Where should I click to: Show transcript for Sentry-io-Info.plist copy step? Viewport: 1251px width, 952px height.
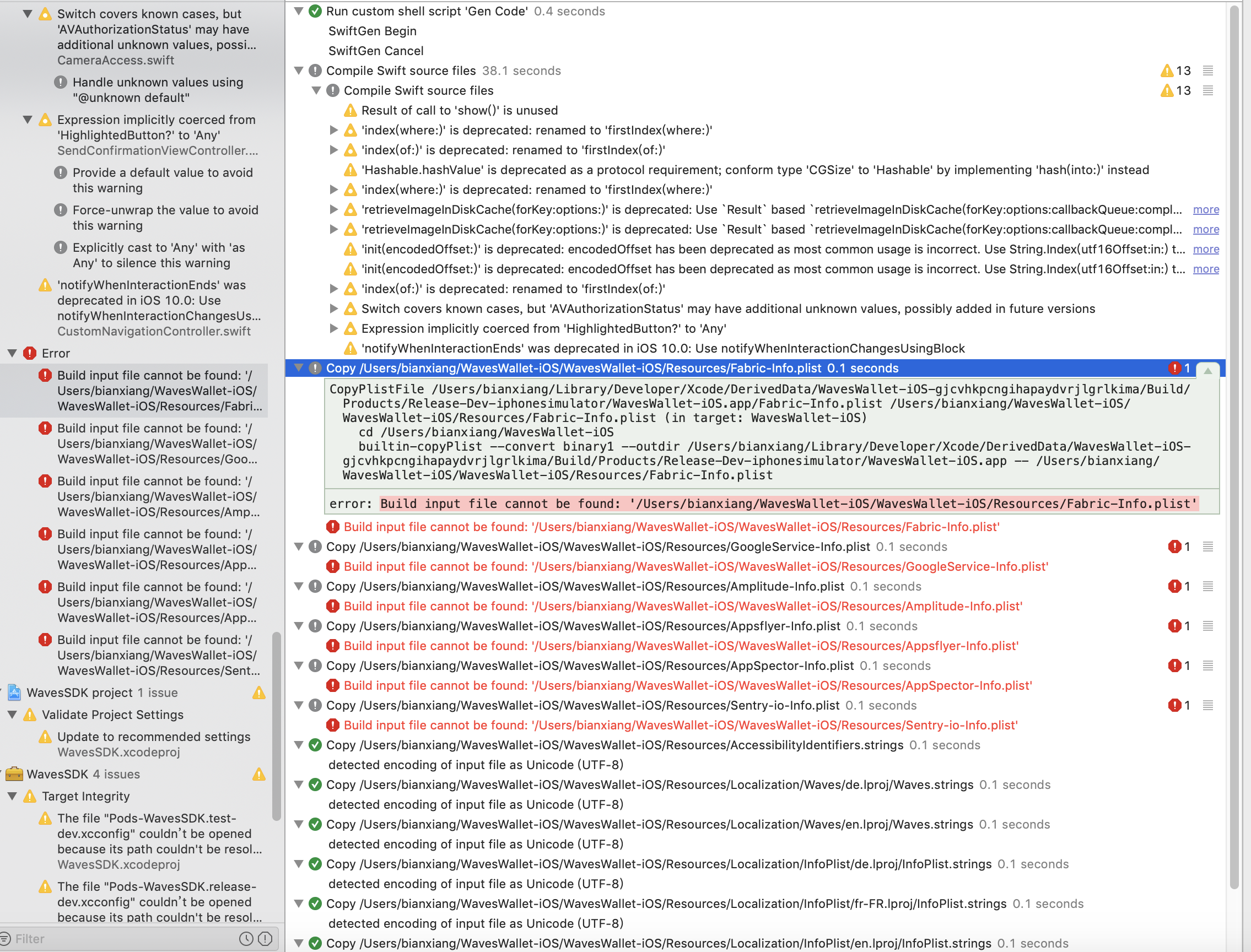coord(1208,706)
